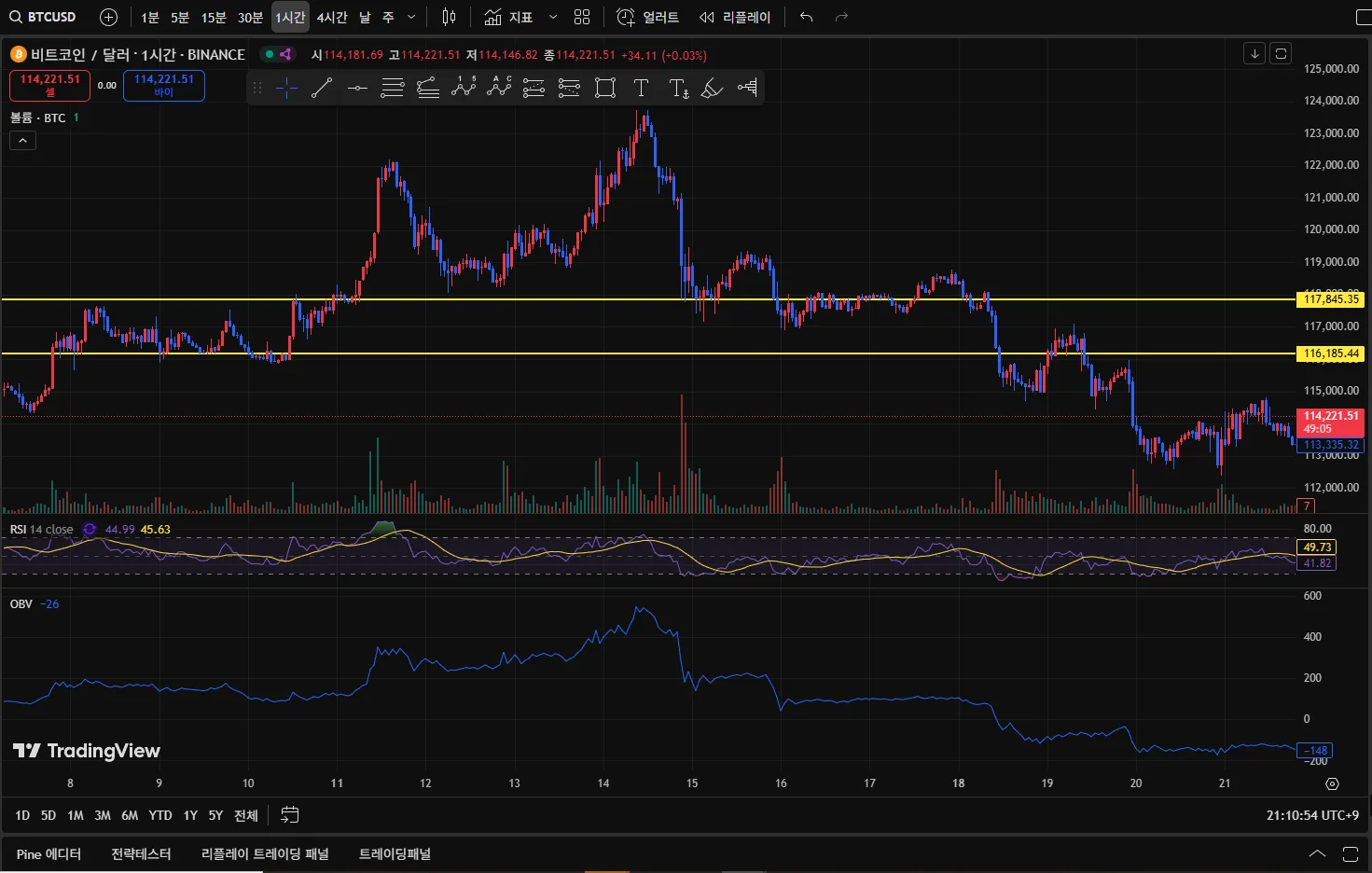Select the horizontal line drawing tool
This screenshot has height=873, width=1372.
pyautogui.click(x=357, y=88)
